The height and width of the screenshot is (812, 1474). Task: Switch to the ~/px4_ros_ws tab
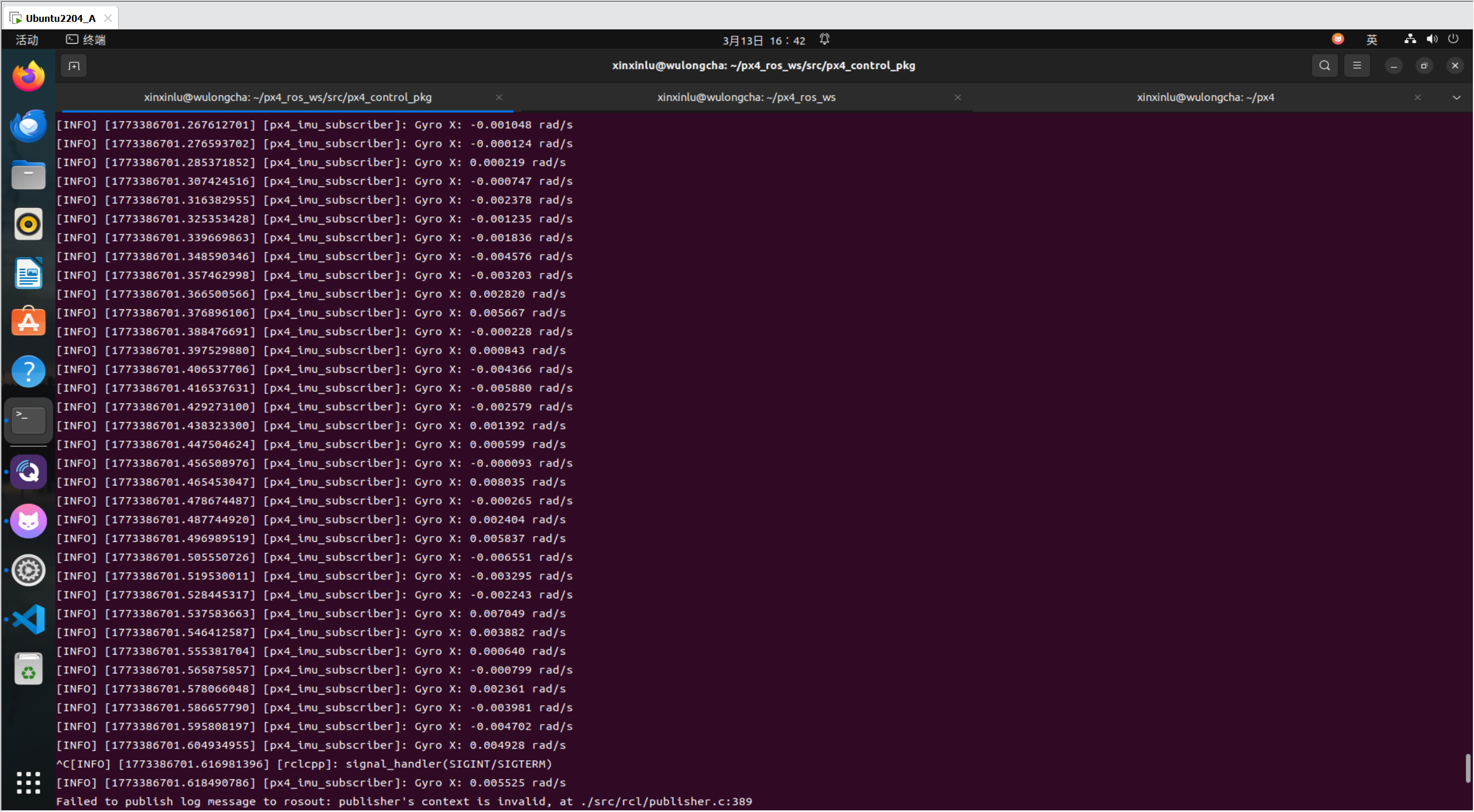(746, 98)
